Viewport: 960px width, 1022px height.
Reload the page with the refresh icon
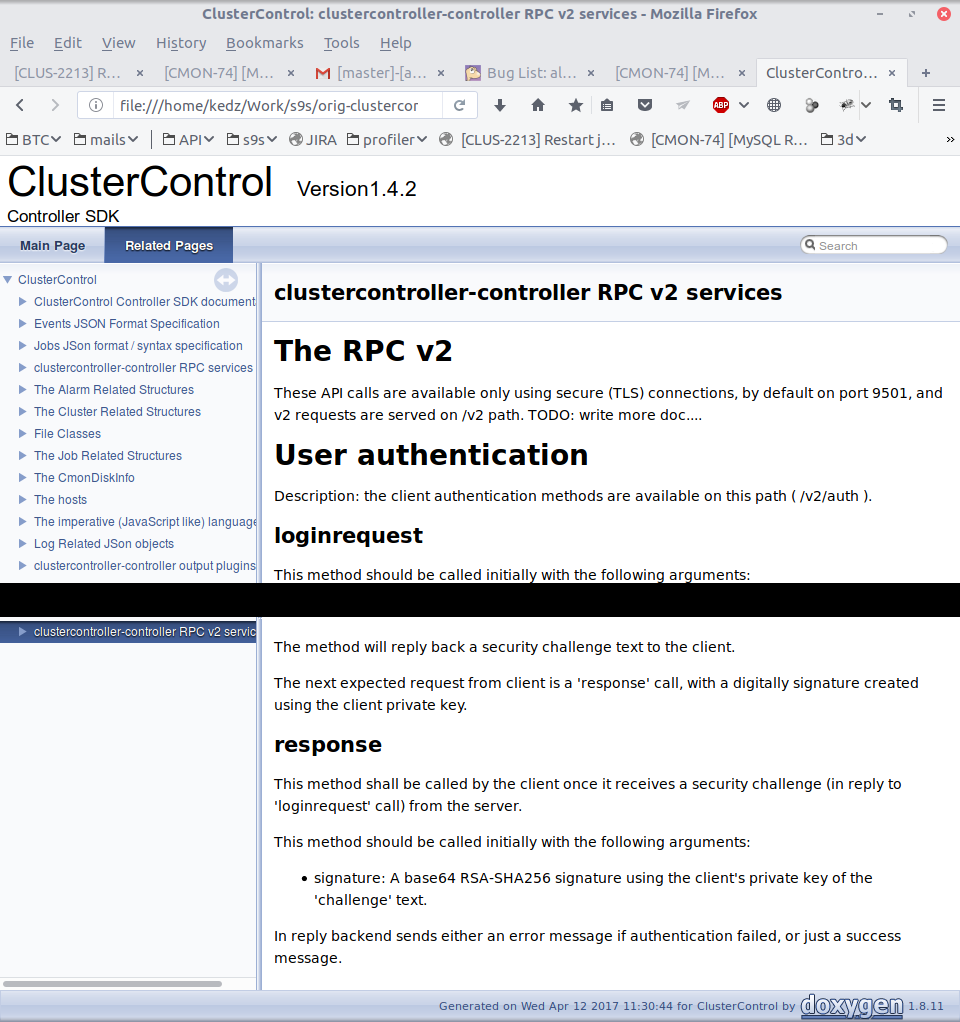(x=459, y=105)
